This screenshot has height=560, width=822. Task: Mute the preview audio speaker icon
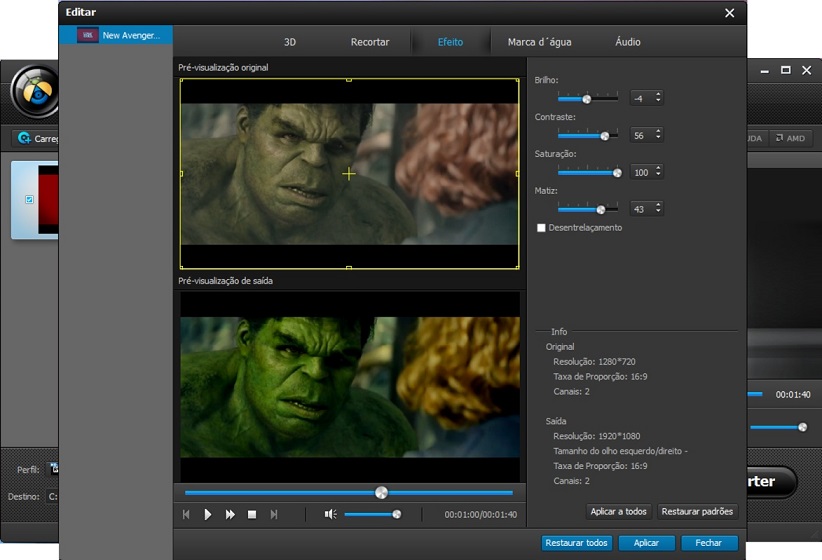click(330, 514)
